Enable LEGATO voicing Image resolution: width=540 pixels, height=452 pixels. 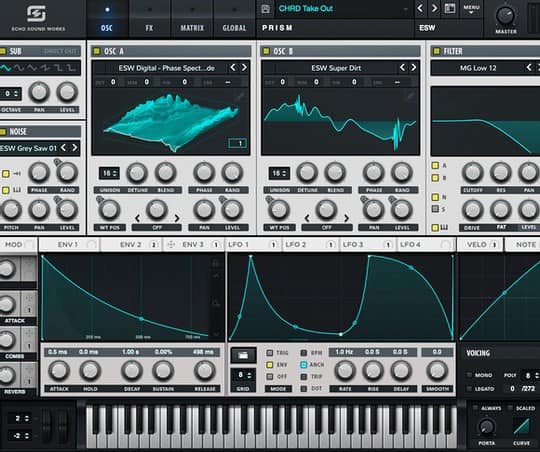pyautogui.click(x=469, y=389)
